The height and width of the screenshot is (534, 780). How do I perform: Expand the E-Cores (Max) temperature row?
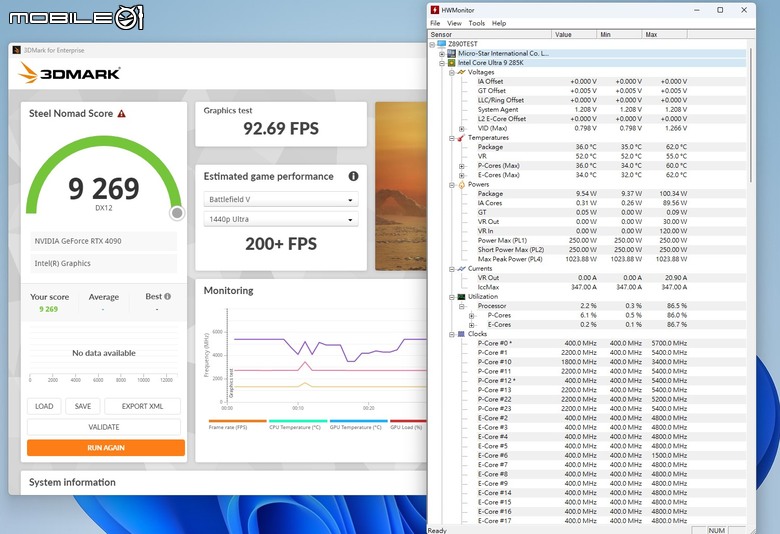click(462, 175)
